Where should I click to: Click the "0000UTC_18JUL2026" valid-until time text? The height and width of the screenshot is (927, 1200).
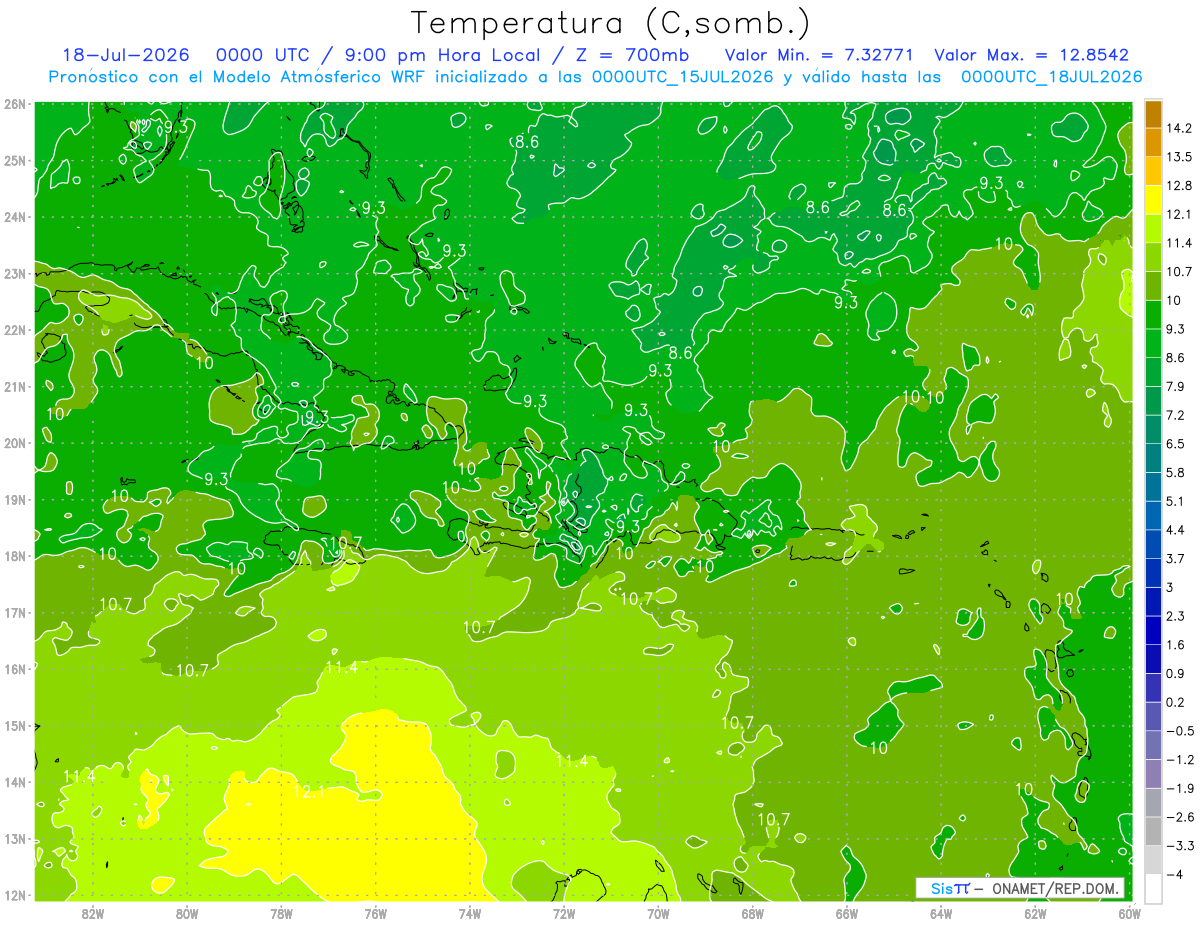[1052, 77]
